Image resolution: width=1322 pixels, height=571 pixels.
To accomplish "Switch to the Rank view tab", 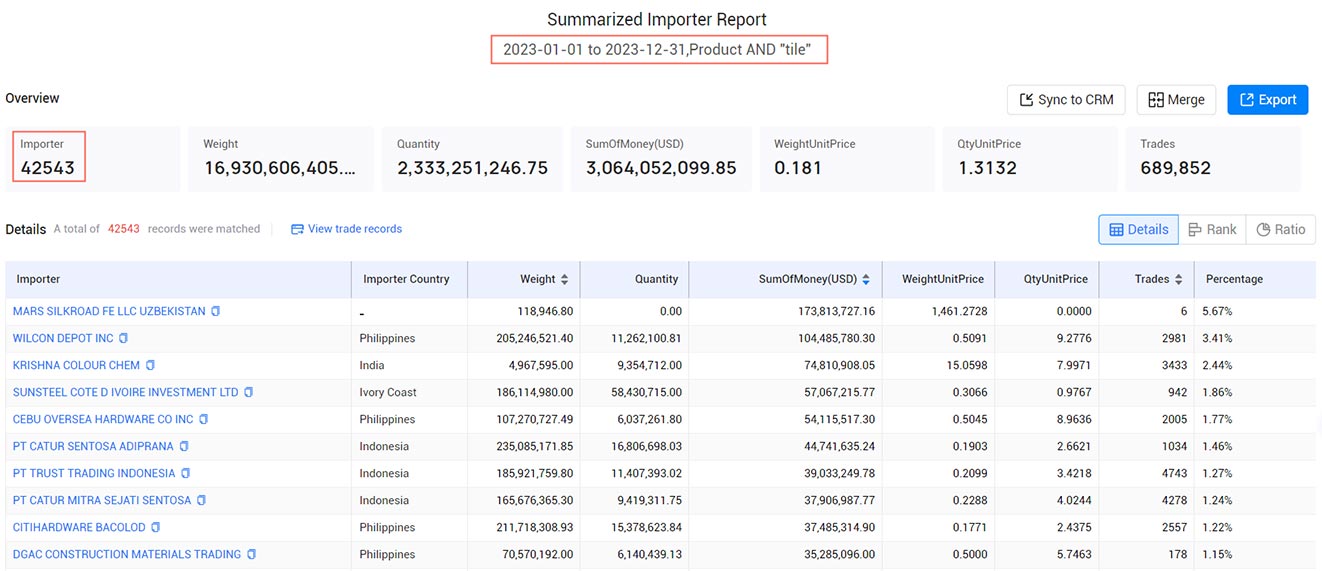I will (1212, 229).
